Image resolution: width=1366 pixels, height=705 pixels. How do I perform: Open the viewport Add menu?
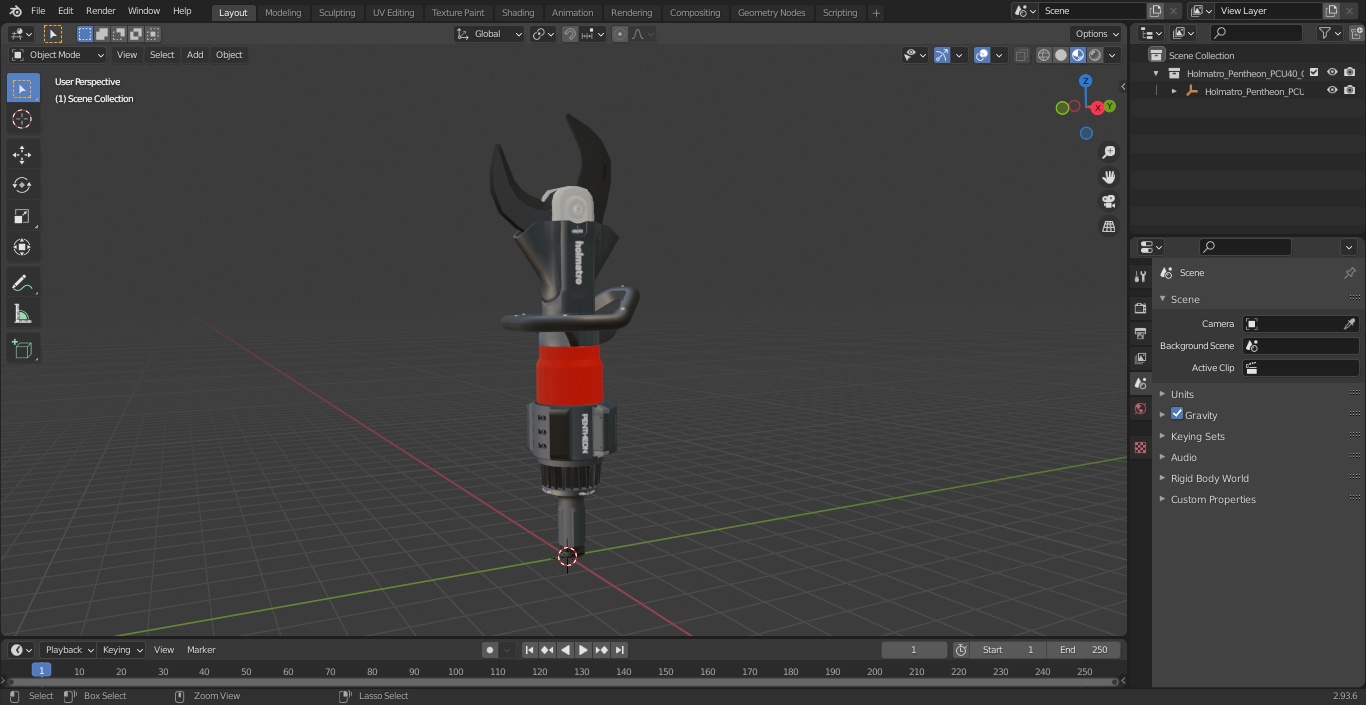pyautogui.click(x=195, y=55)
